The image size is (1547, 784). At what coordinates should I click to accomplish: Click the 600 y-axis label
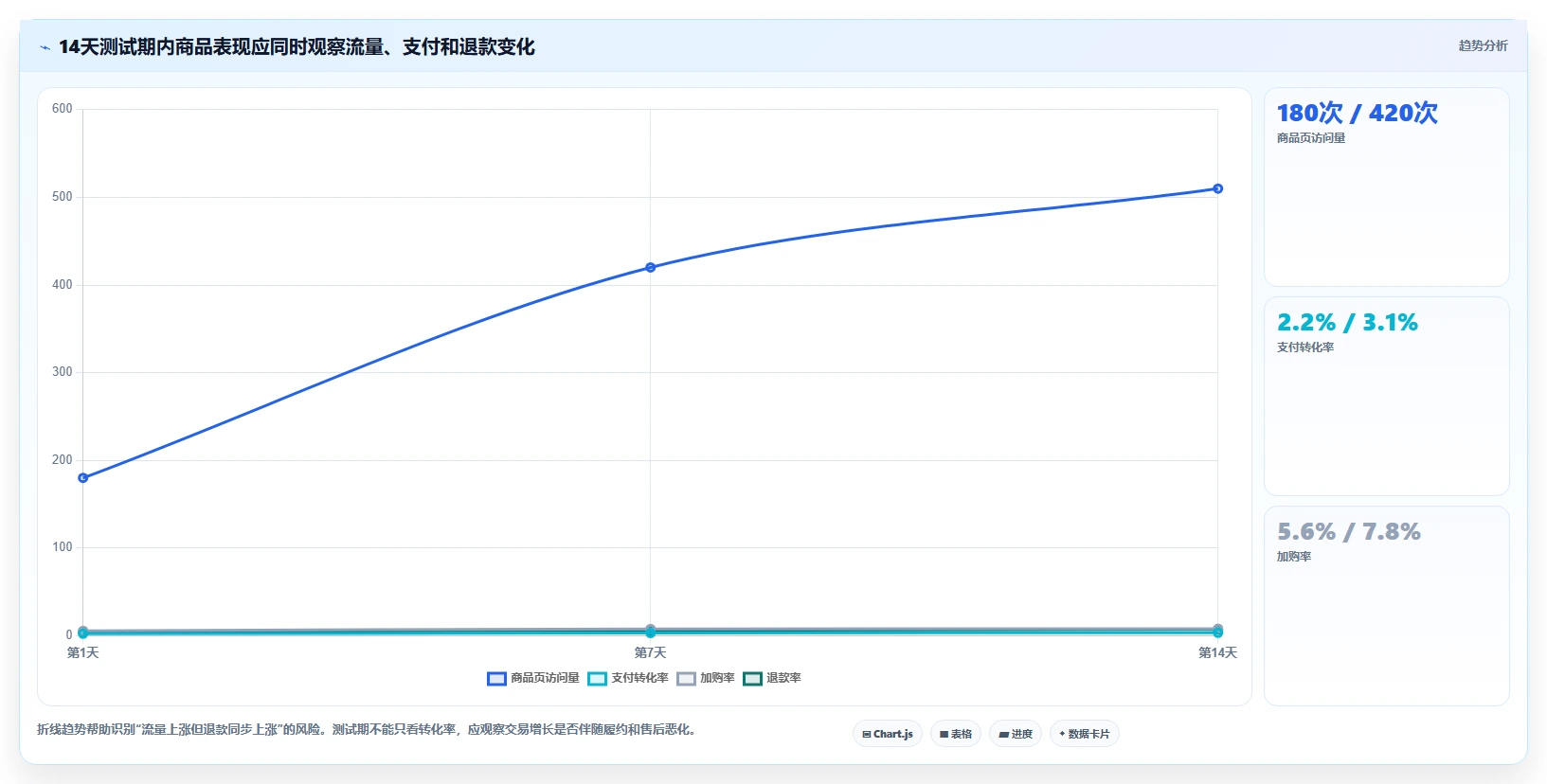[63, 109]
